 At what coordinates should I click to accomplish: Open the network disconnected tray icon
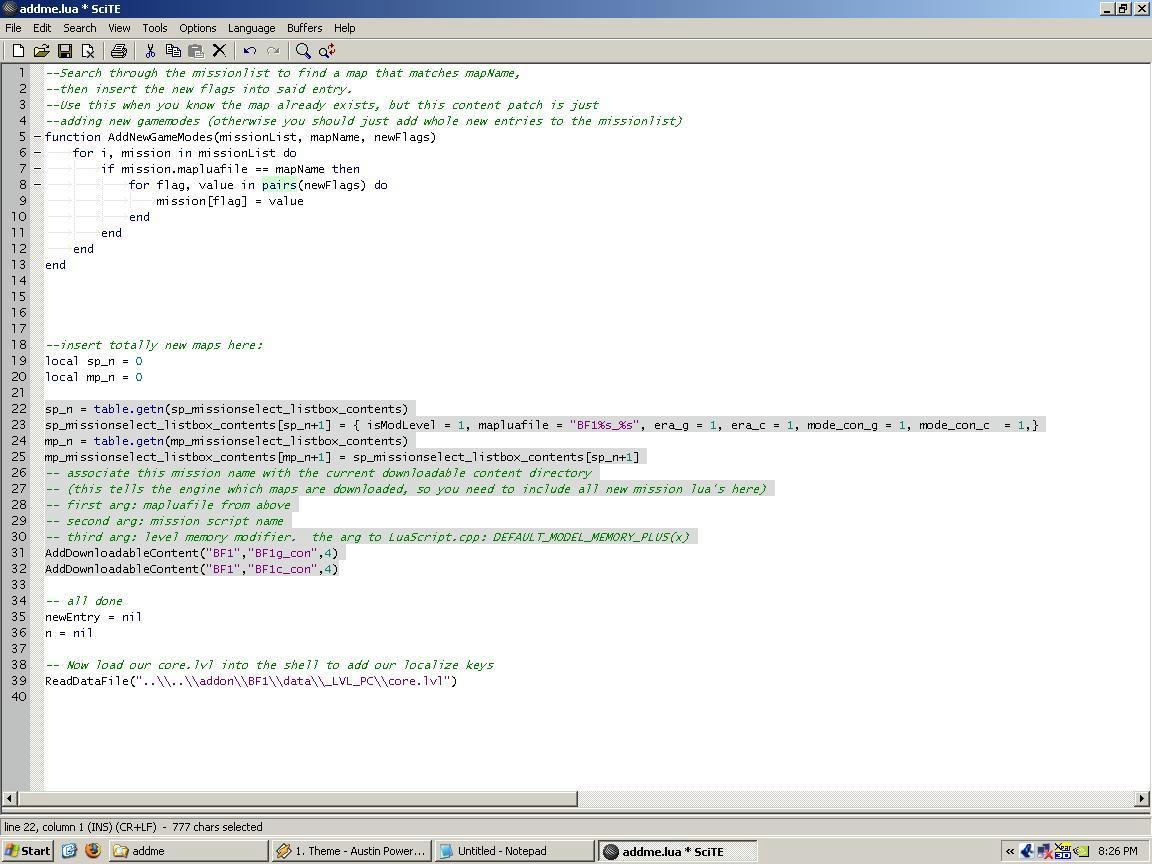click(x=1044, y=852)
